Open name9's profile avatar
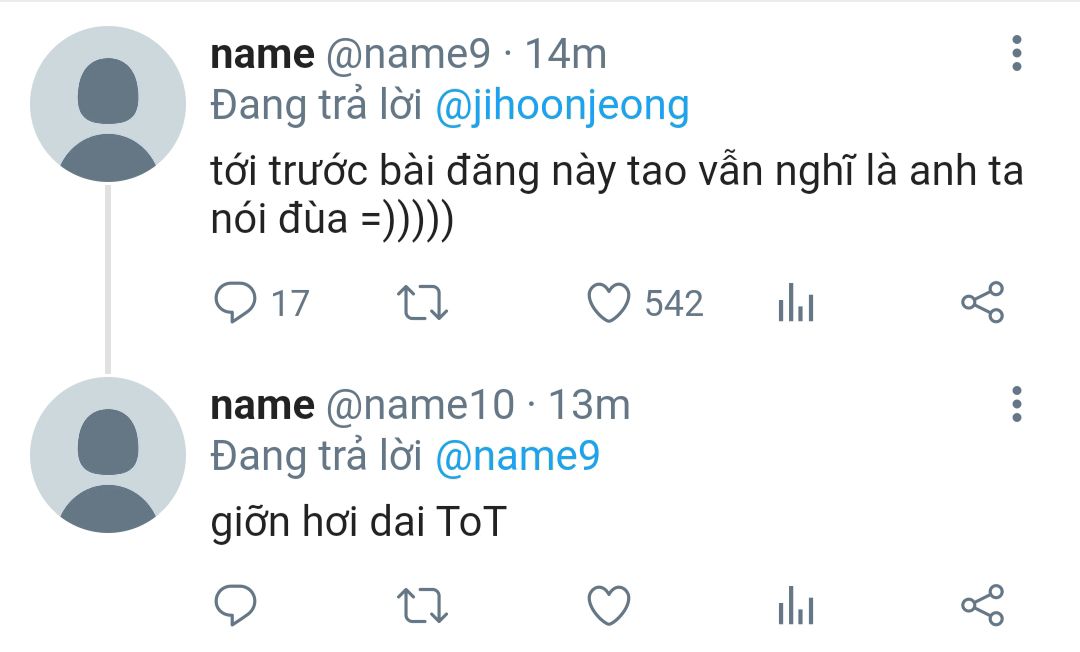 108,104
